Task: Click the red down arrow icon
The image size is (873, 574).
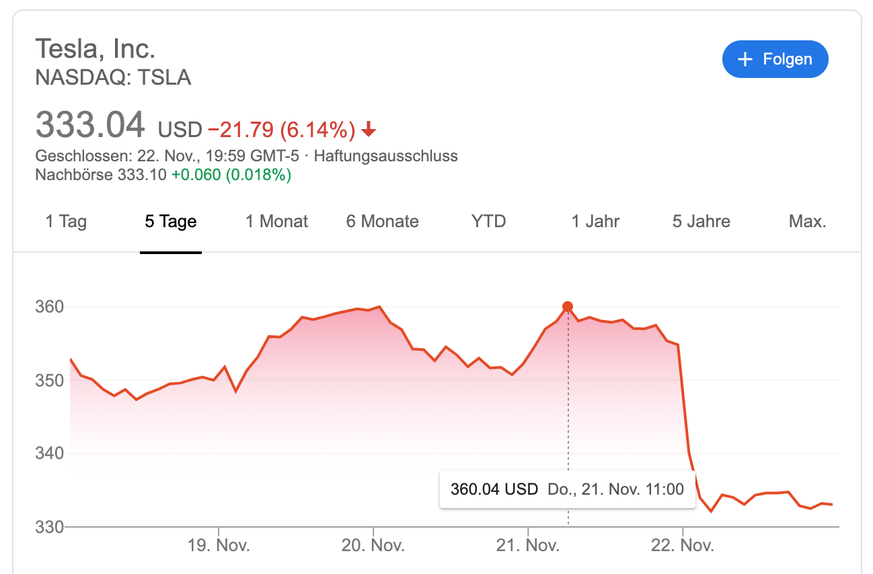Action: [369, 130]
